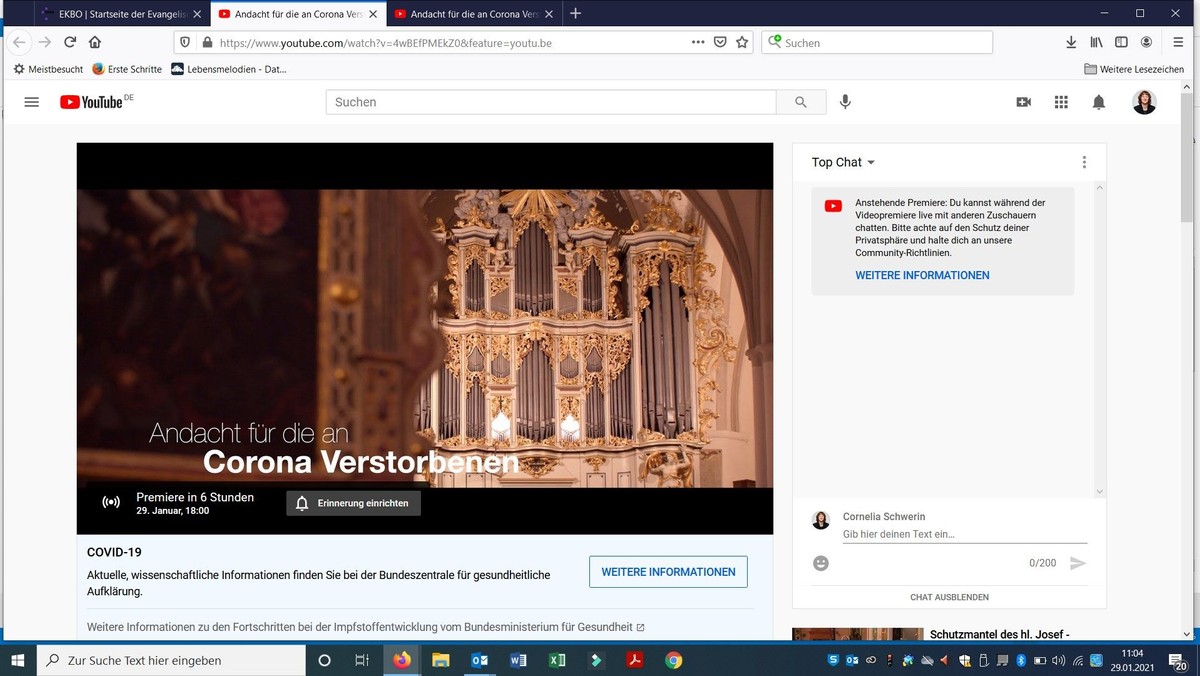The height and width of the screenshot is (676, 1200).
Task: Open the Lebensmelodien bookmark
Action: coord(229,69)
